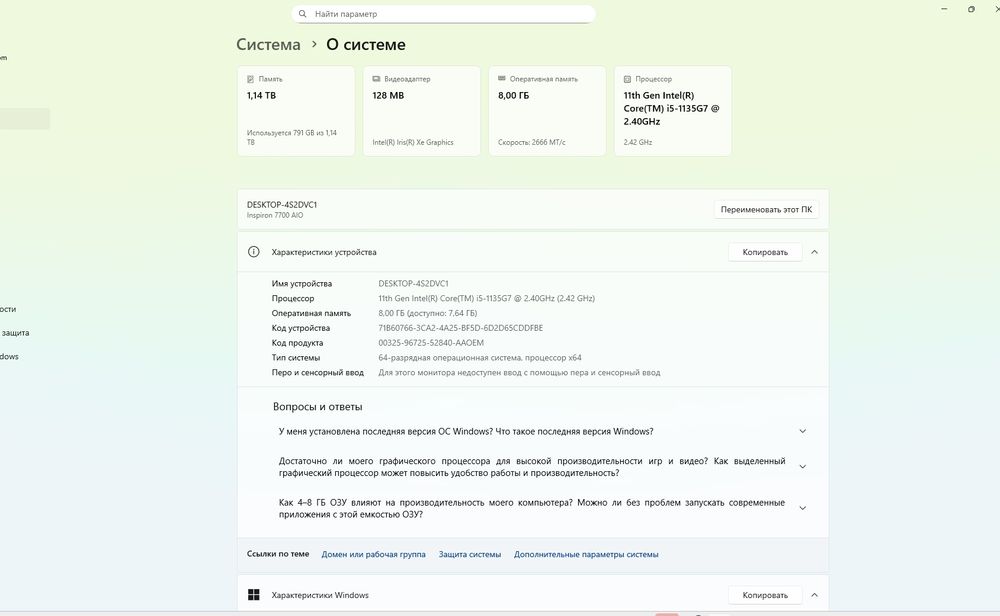Open "Дополнительные параметры системы" link

click(586, 554)
